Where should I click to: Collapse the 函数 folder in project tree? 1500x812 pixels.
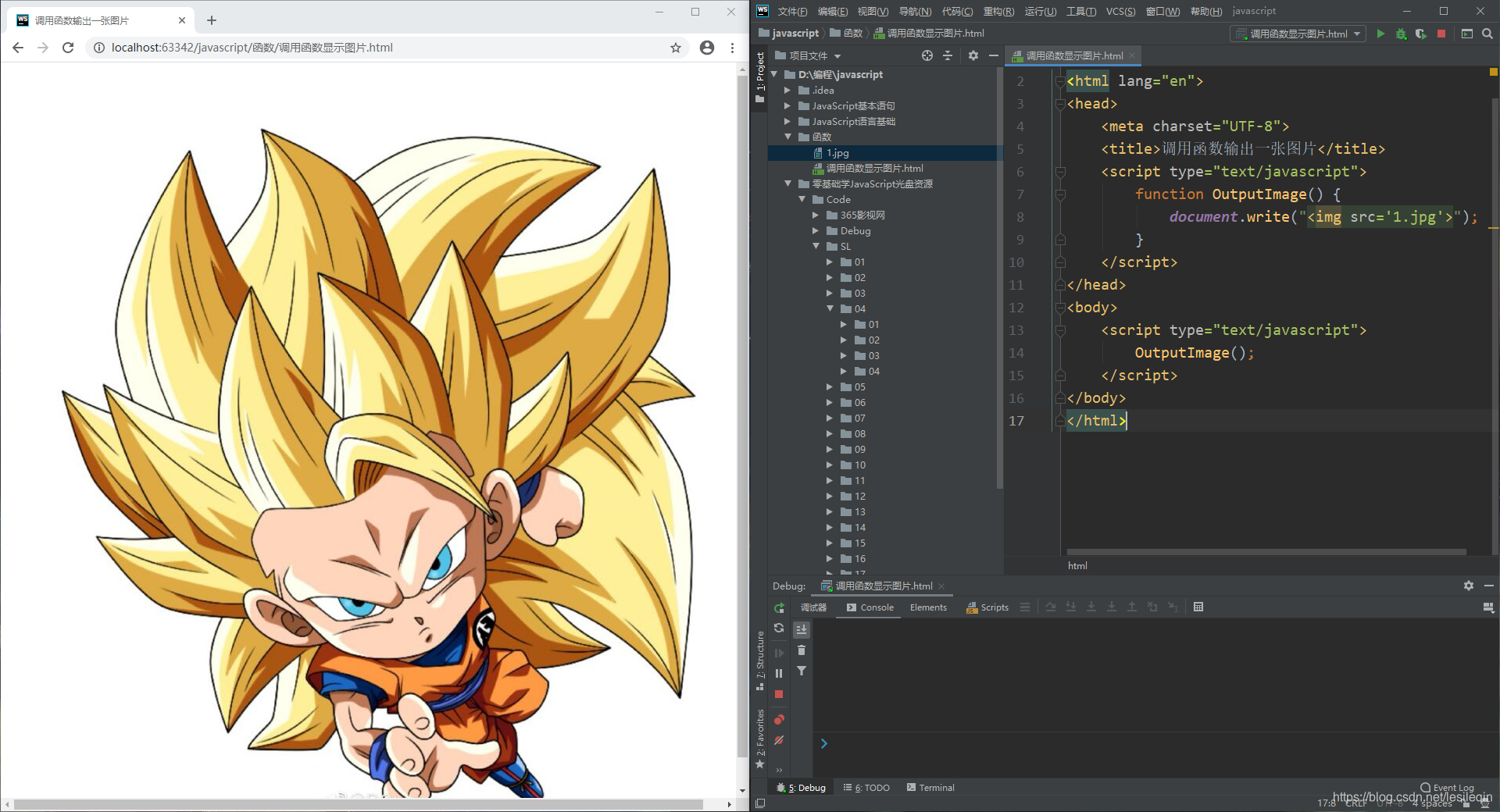point(788,137)
